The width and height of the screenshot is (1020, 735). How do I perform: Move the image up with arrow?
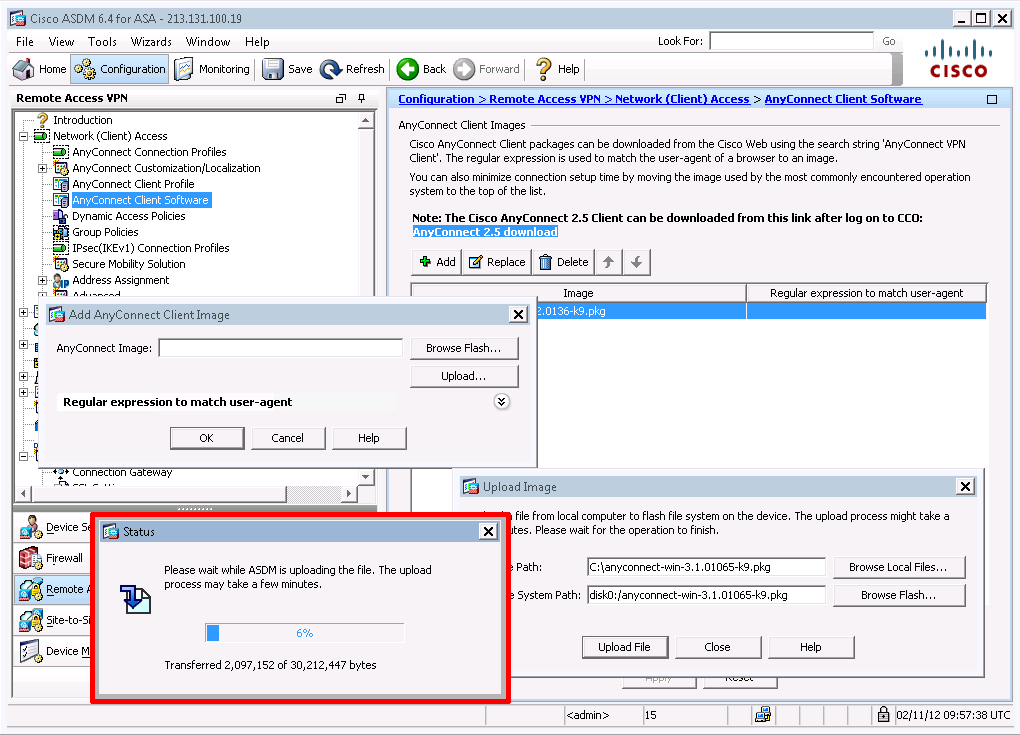608,262
